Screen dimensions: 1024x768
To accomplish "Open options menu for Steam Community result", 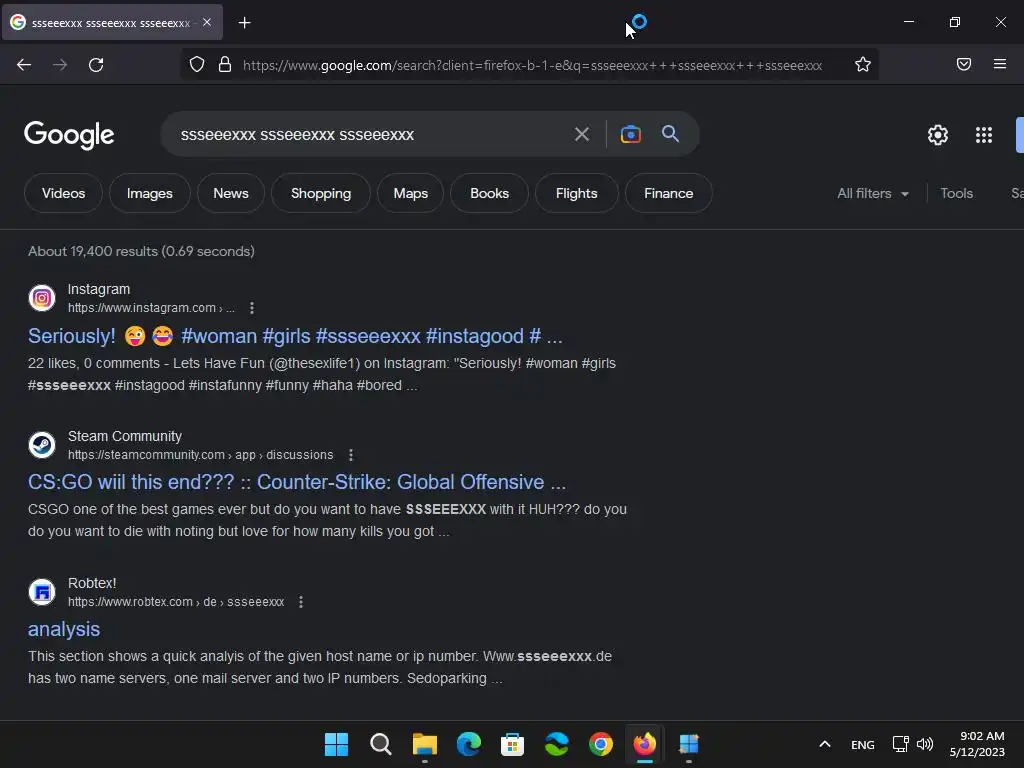I will click(x=351, y=455).
